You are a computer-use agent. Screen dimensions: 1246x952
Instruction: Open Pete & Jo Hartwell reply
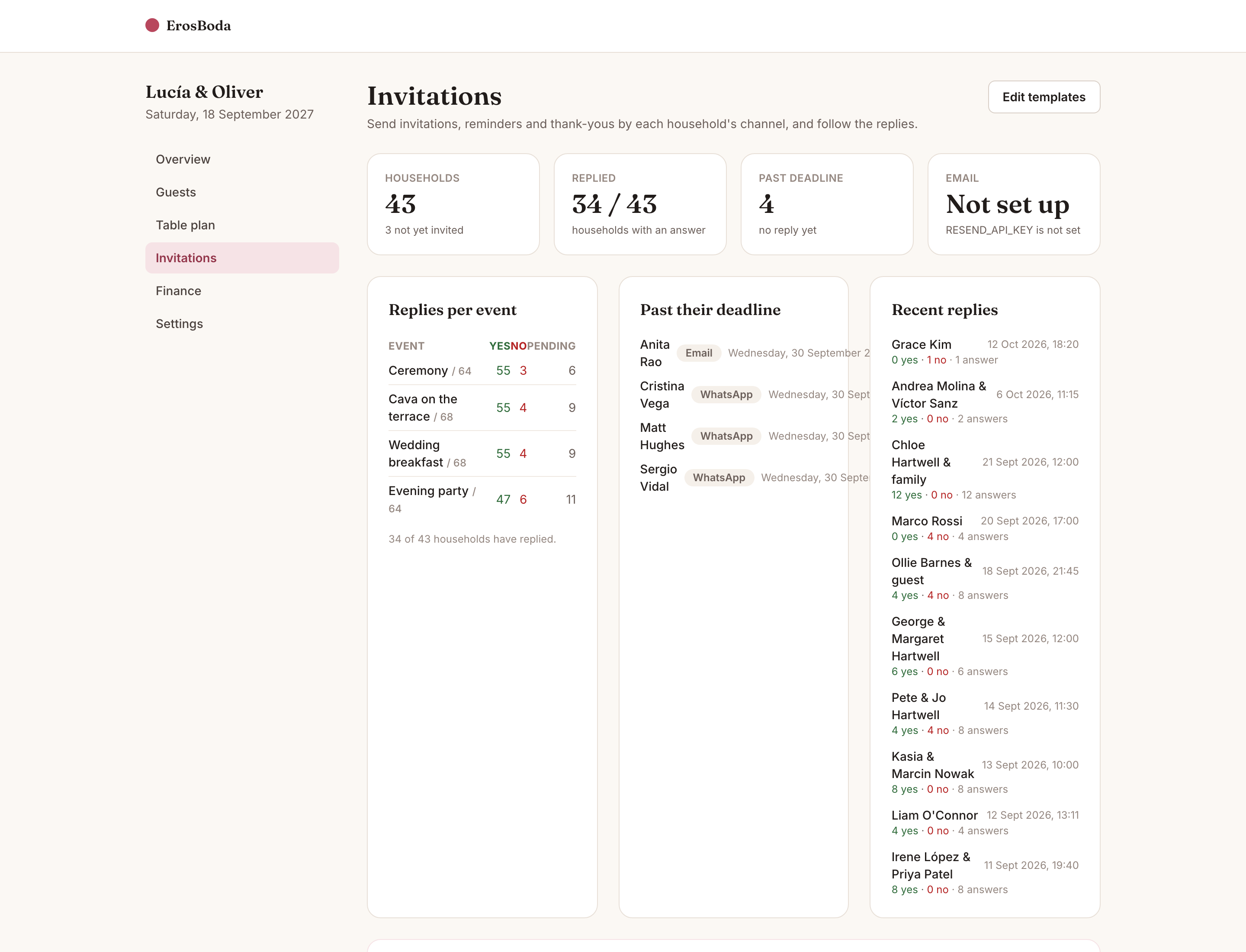[985, 714]
